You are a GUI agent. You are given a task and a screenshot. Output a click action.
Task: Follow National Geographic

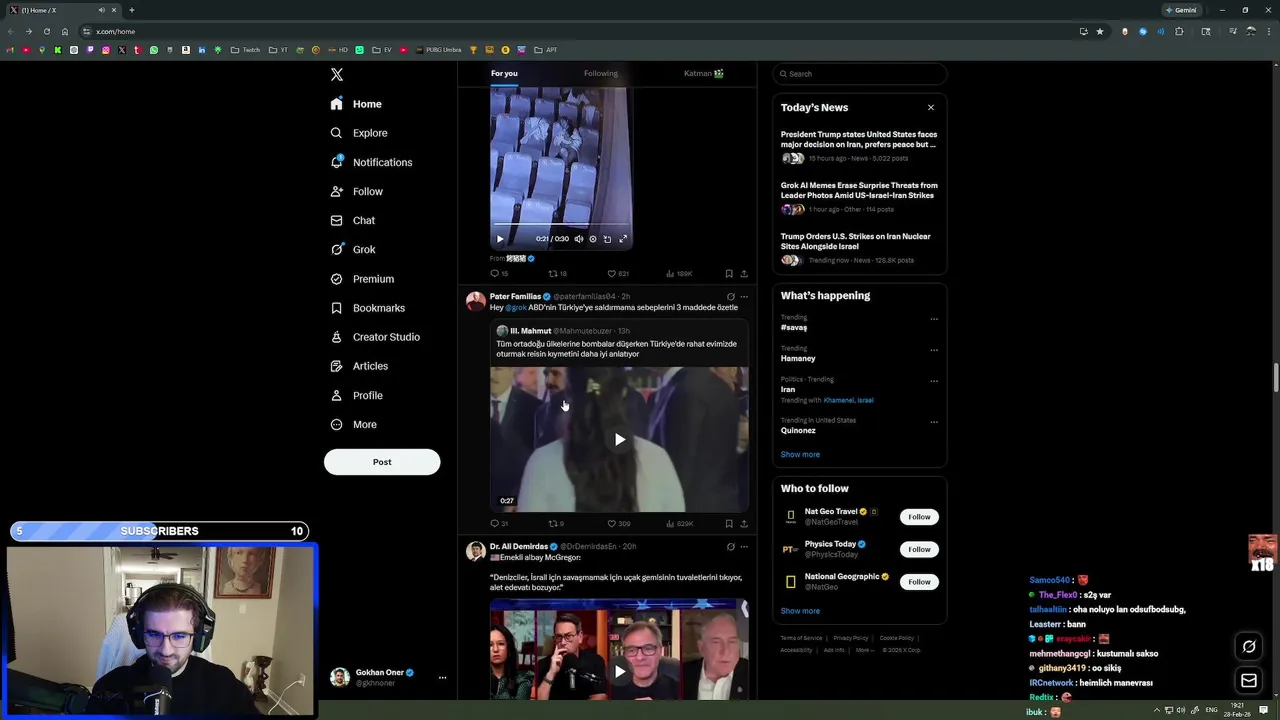(x=919, y=582)
